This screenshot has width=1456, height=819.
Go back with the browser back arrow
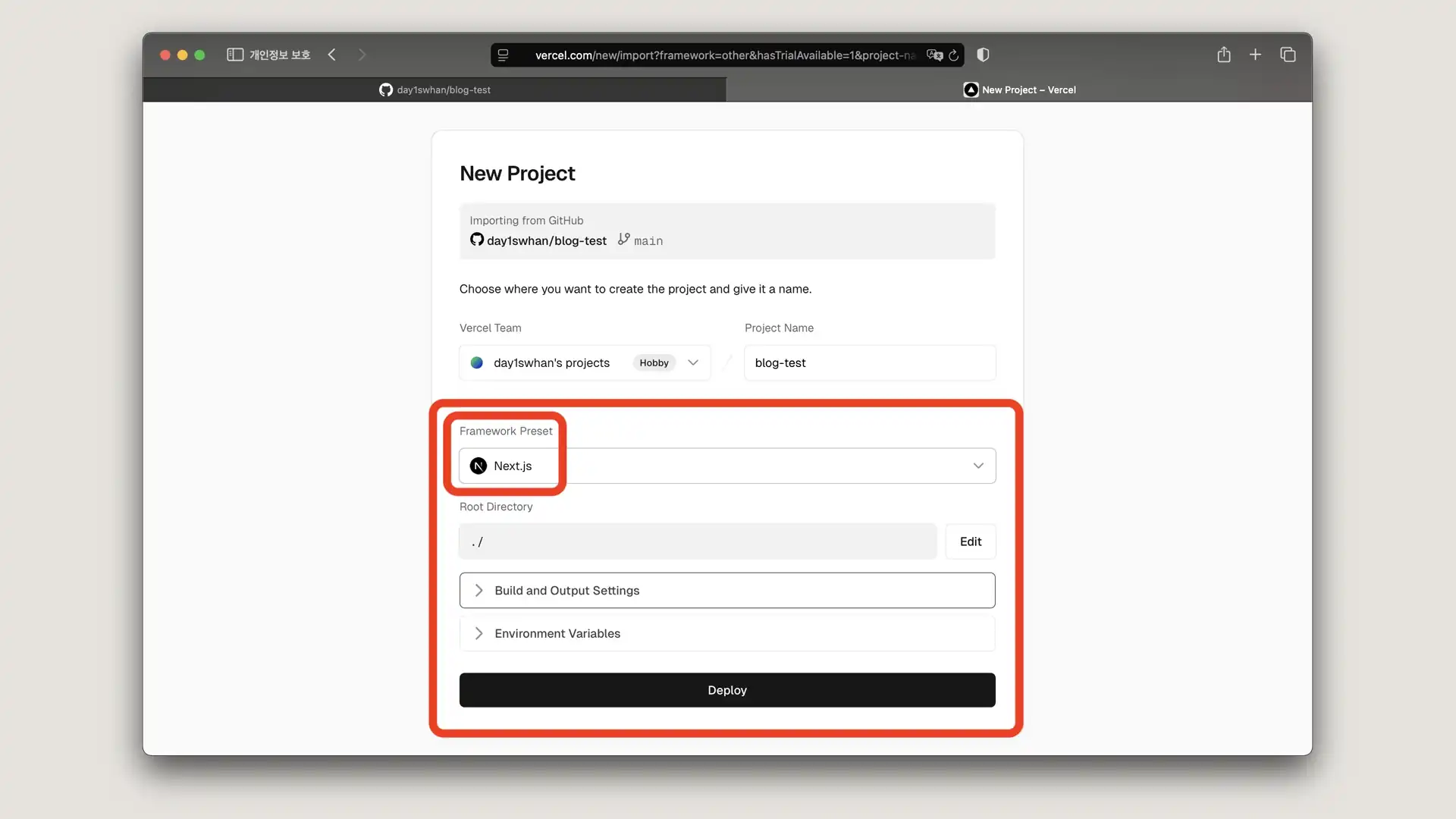(x=332, y=55)
